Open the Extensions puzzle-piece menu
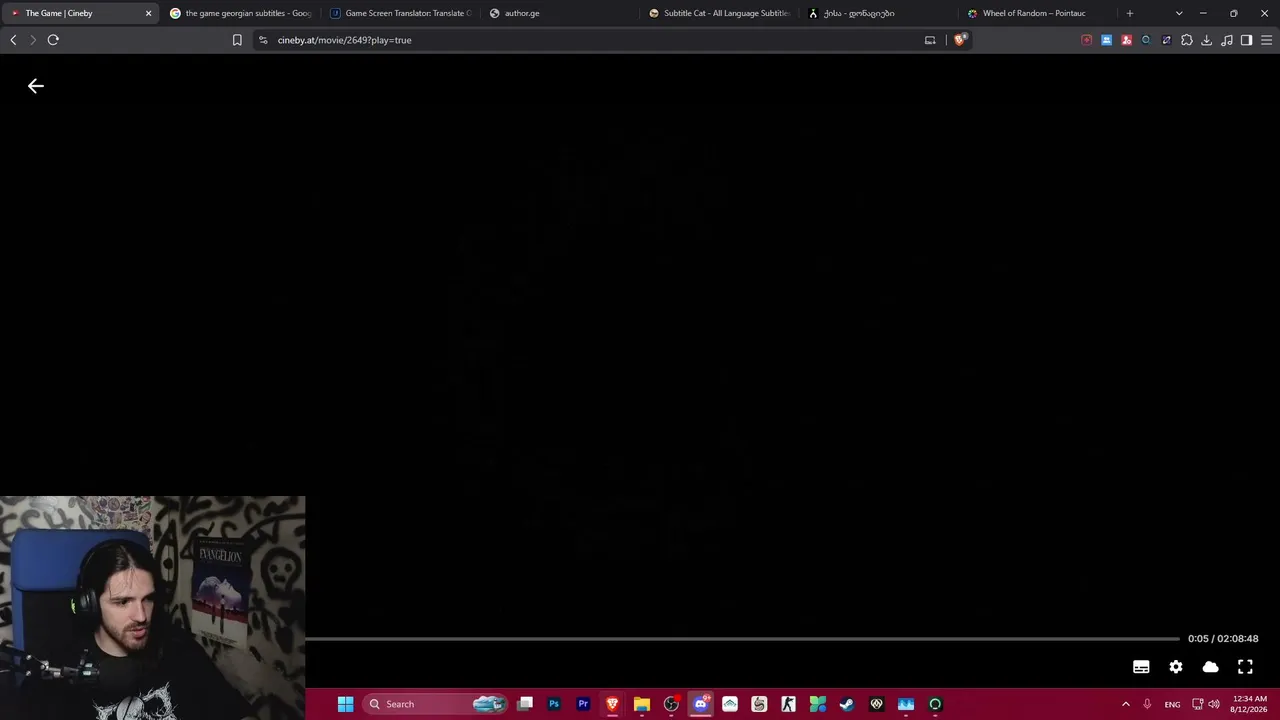The width and height of the screenshot is (1280, 720). [x=1187, y=40]
